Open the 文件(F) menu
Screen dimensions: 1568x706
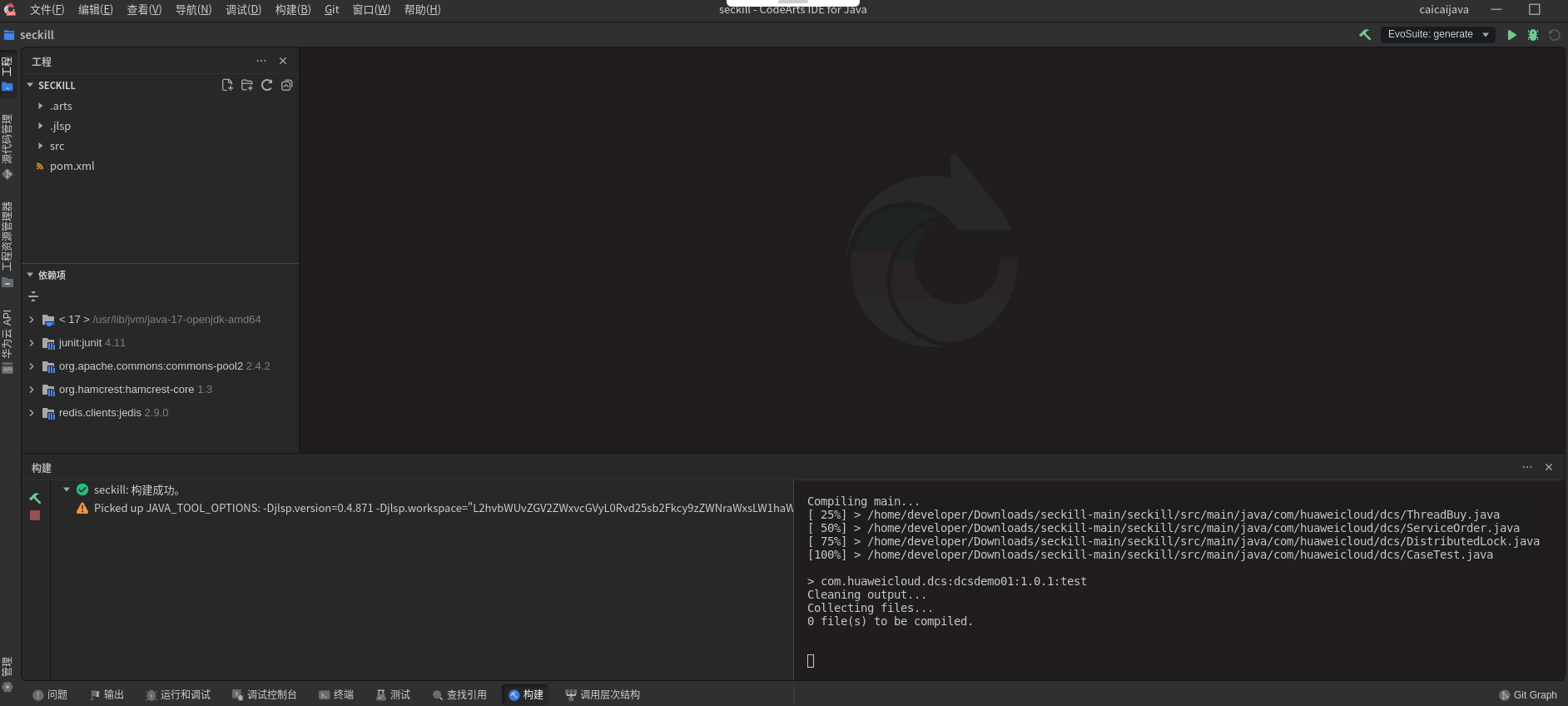[x=47, y=10]
